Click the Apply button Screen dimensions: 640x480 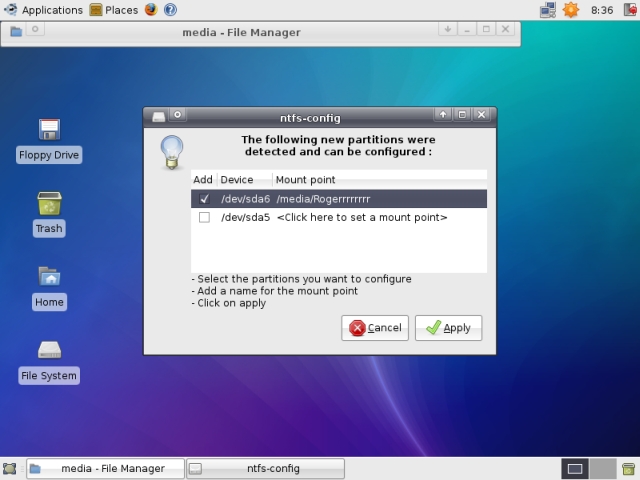448,328
